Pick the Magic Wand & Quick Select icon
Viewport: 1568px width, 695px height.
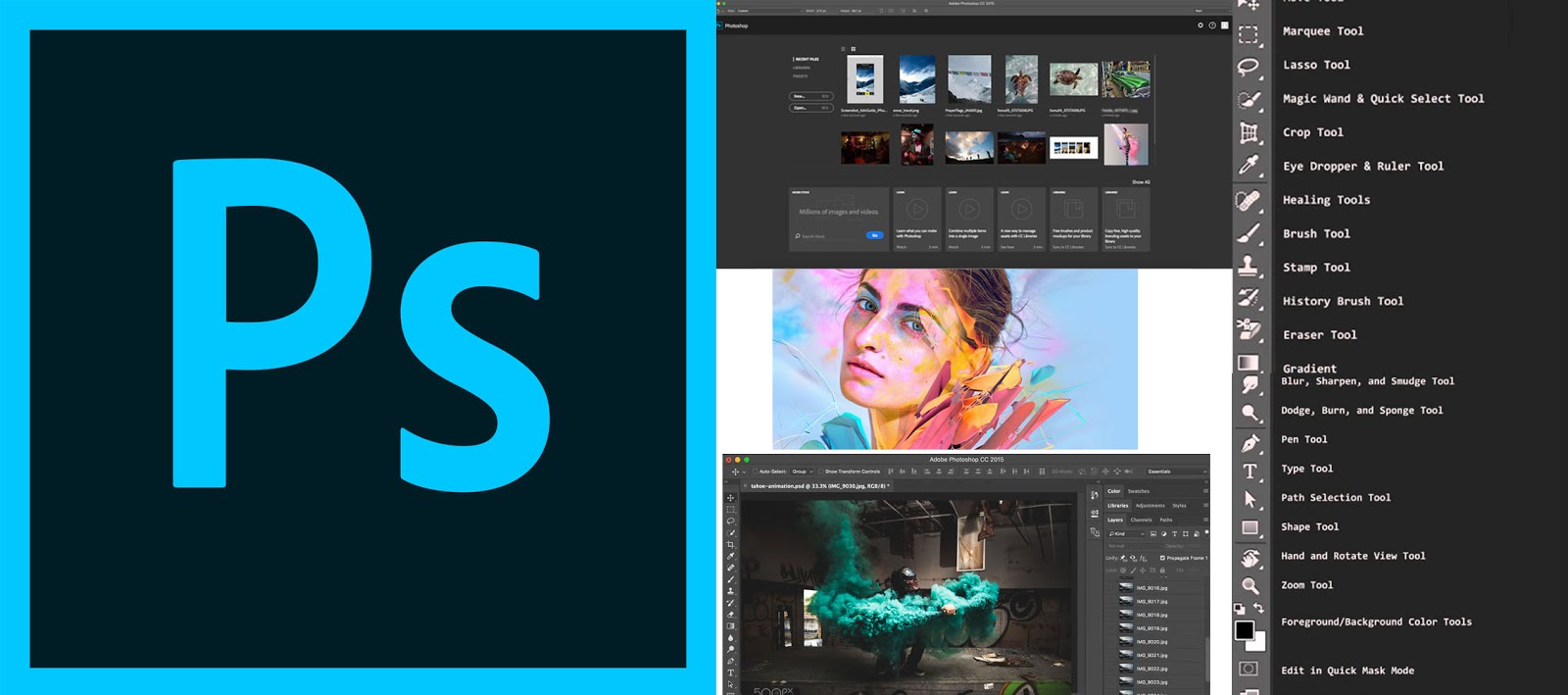tap(1249, 99)
